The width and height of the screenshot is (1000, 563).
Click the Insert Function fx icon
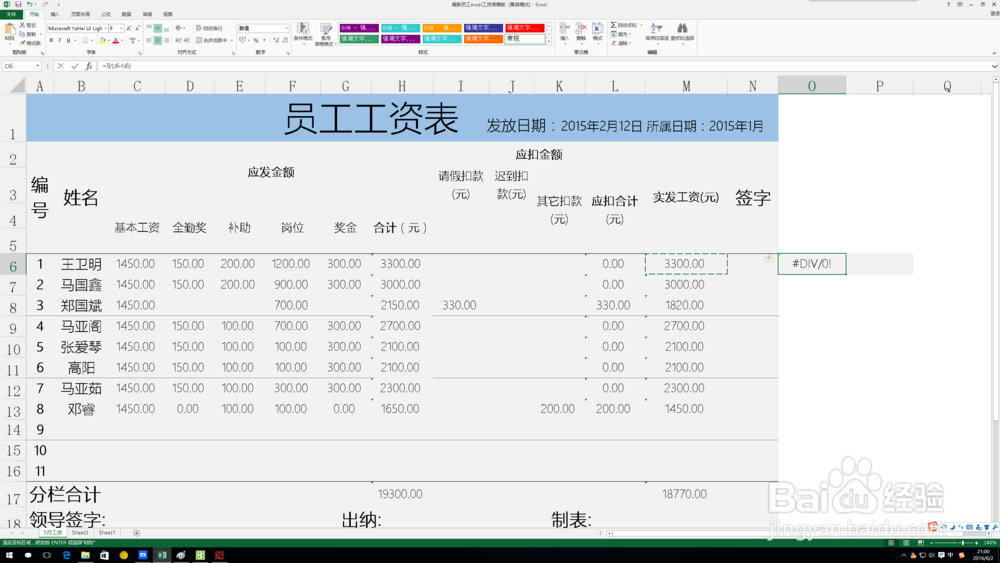coord(89,66)
